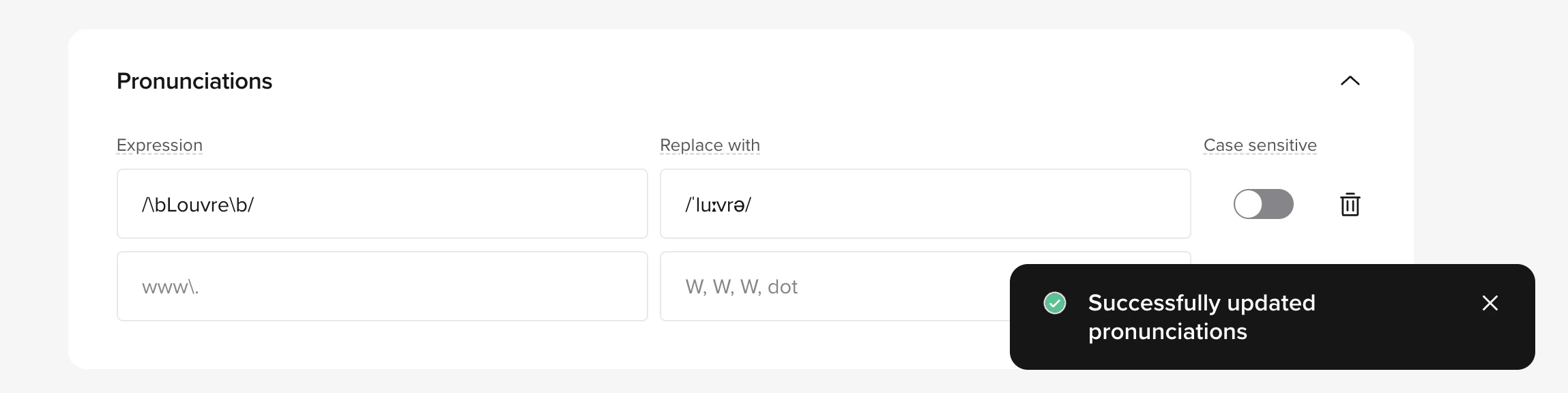This screenshot has height=393, width=1568.
Task: Enable the Case sensitive toggle for the Louvre rule
Action: click(1263, 204)
